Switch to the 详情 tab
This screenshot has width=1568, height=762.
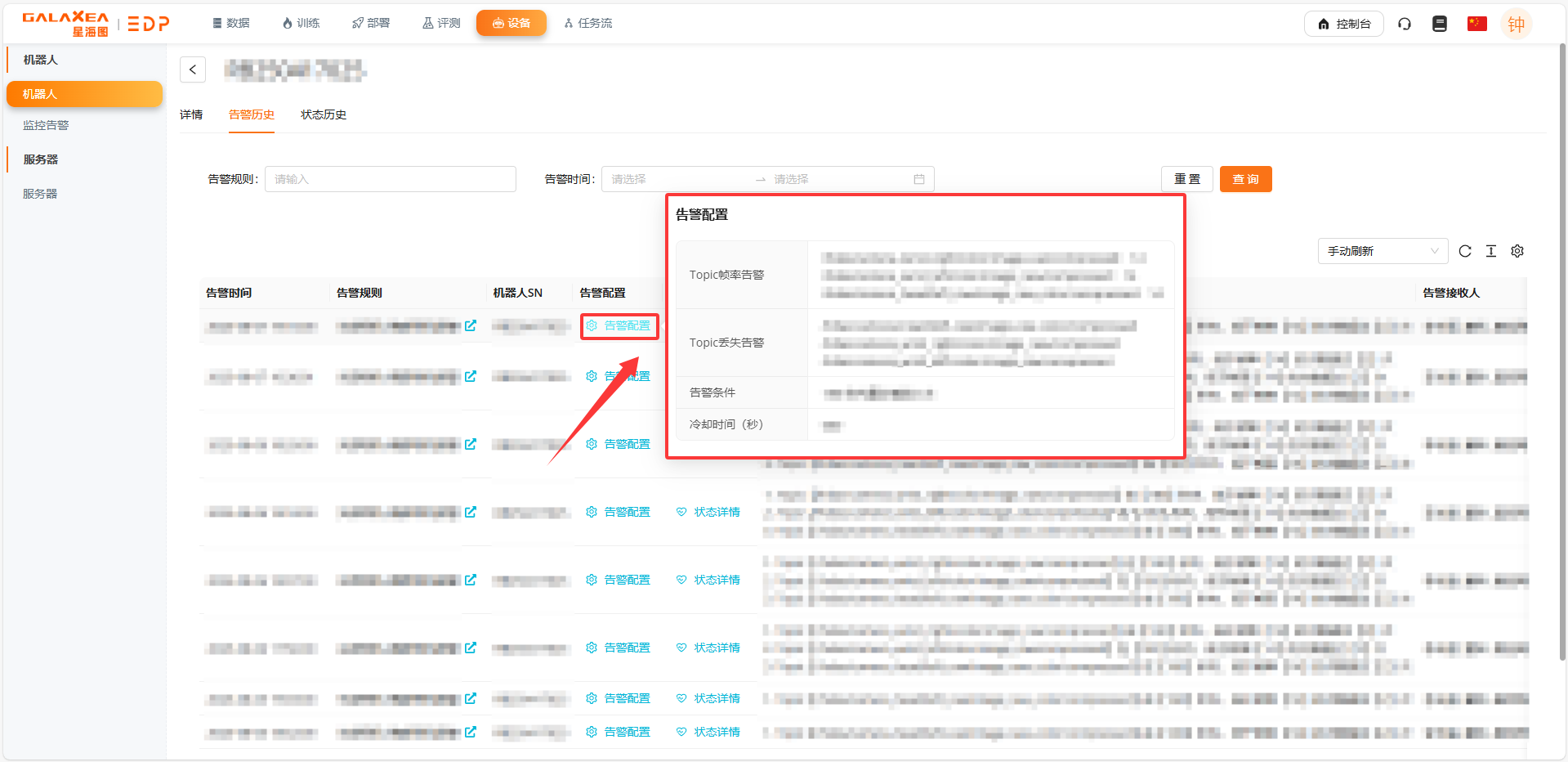click(191, 114)
